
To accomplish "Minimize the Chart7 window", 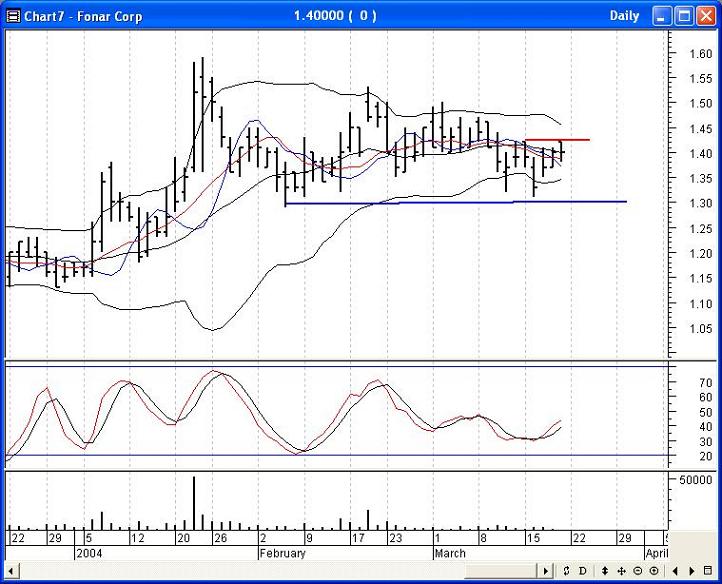I will (662, 16).
